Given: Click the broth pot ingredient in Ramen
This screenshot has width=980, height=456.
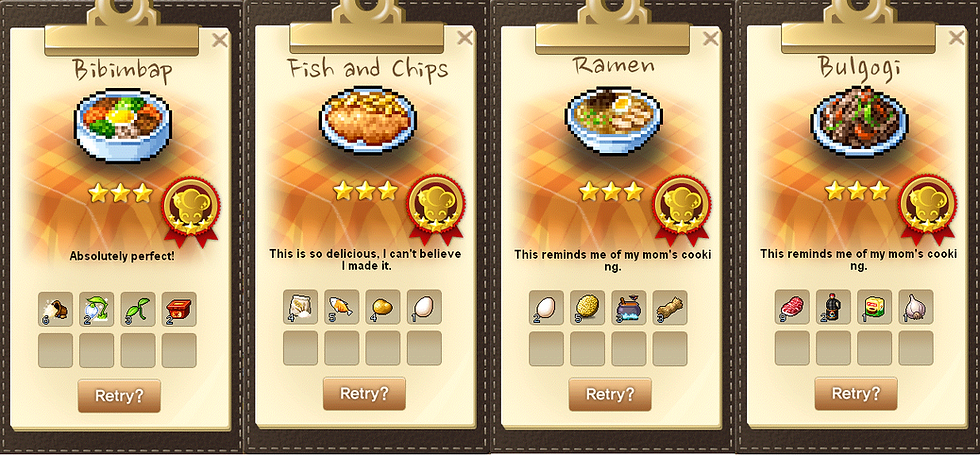Looking at the screenshot, I should click(629, 307).
